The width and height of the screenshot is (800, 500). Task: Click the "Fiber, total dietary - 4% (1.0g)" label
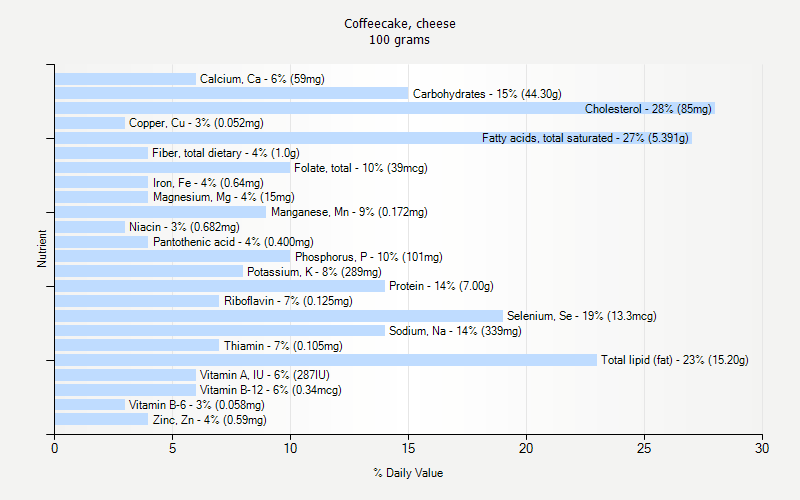226,153
